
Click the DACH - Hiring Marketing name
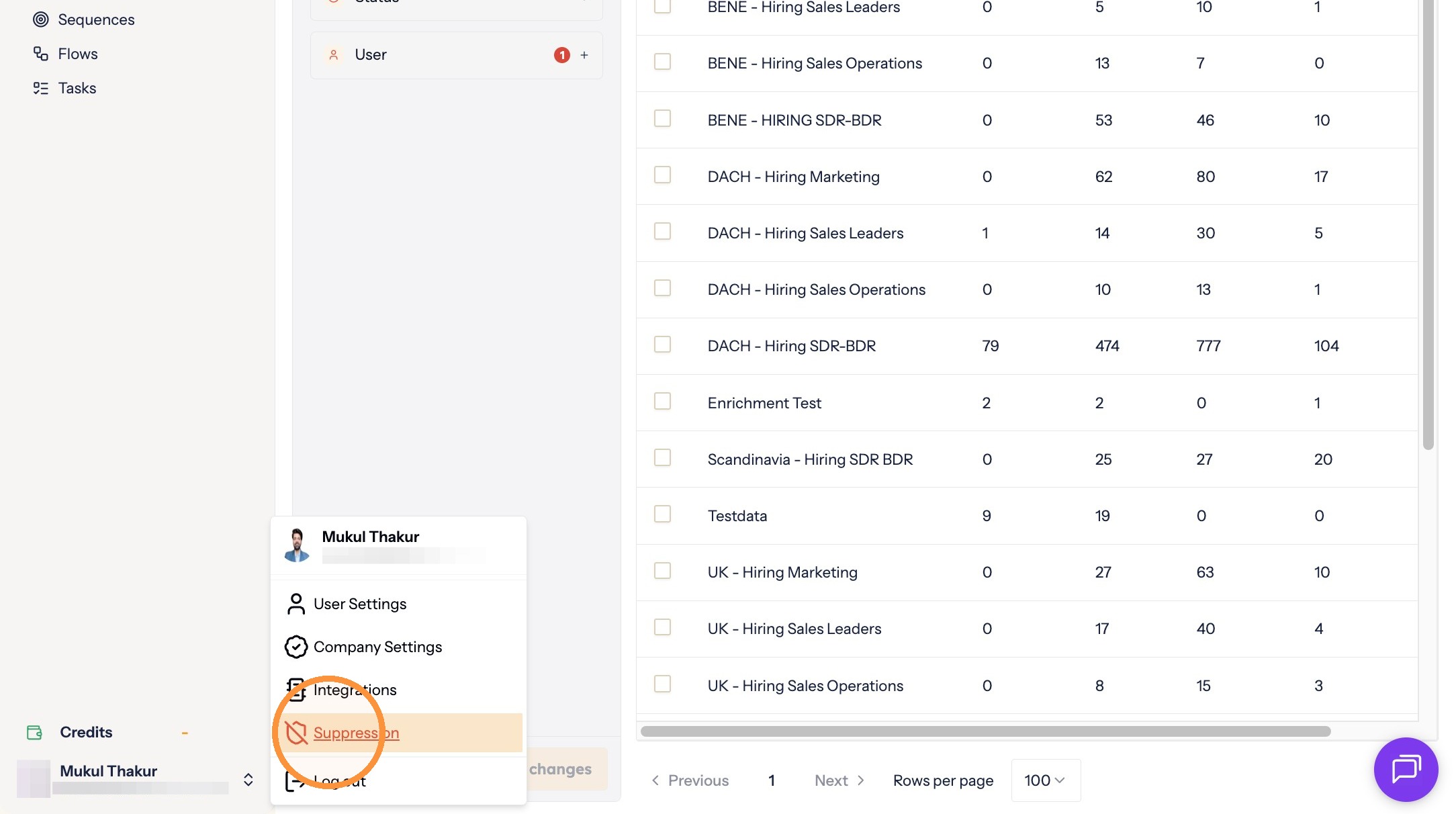[793, 177]
